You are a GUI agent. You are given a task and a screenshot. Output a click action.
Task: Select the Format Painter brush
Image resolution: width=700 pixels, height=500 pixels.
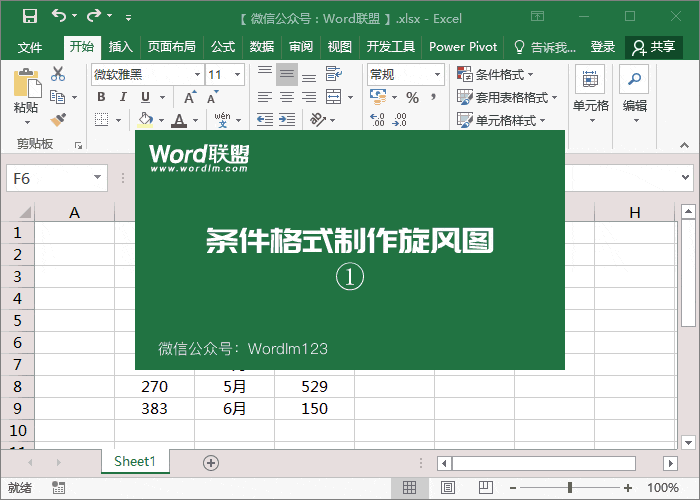58,120
